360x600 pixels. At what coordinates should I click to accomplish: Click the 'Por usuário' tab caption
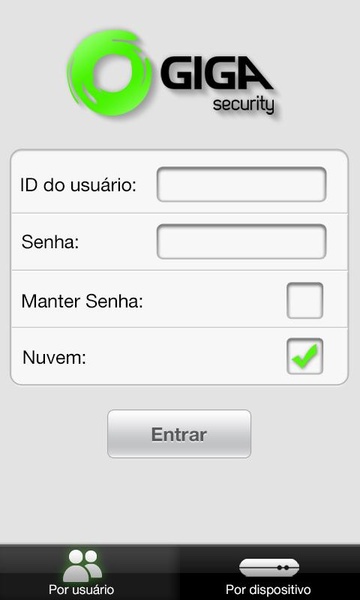(x=81, y=589)
